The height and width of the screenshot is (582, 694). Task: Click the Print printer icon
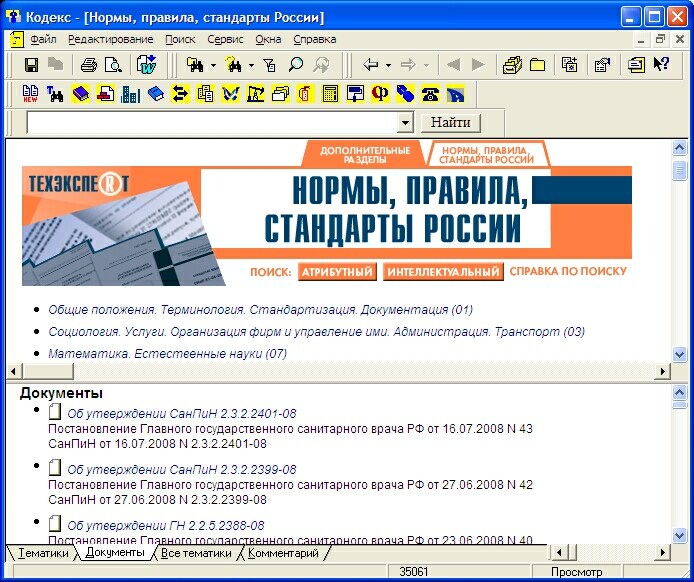[89, 65]
